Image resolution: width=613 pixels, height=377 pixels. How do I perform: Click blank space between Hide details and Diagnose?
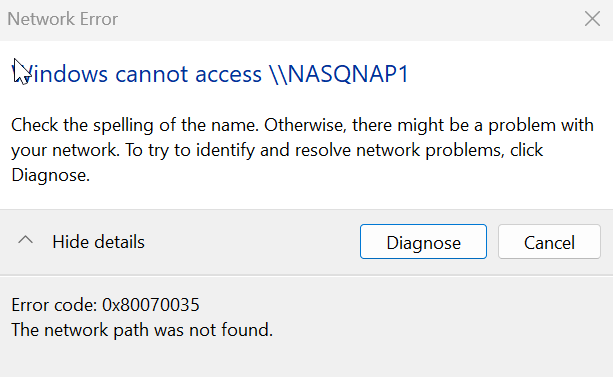pyautogui.click(x=250, y=242)
